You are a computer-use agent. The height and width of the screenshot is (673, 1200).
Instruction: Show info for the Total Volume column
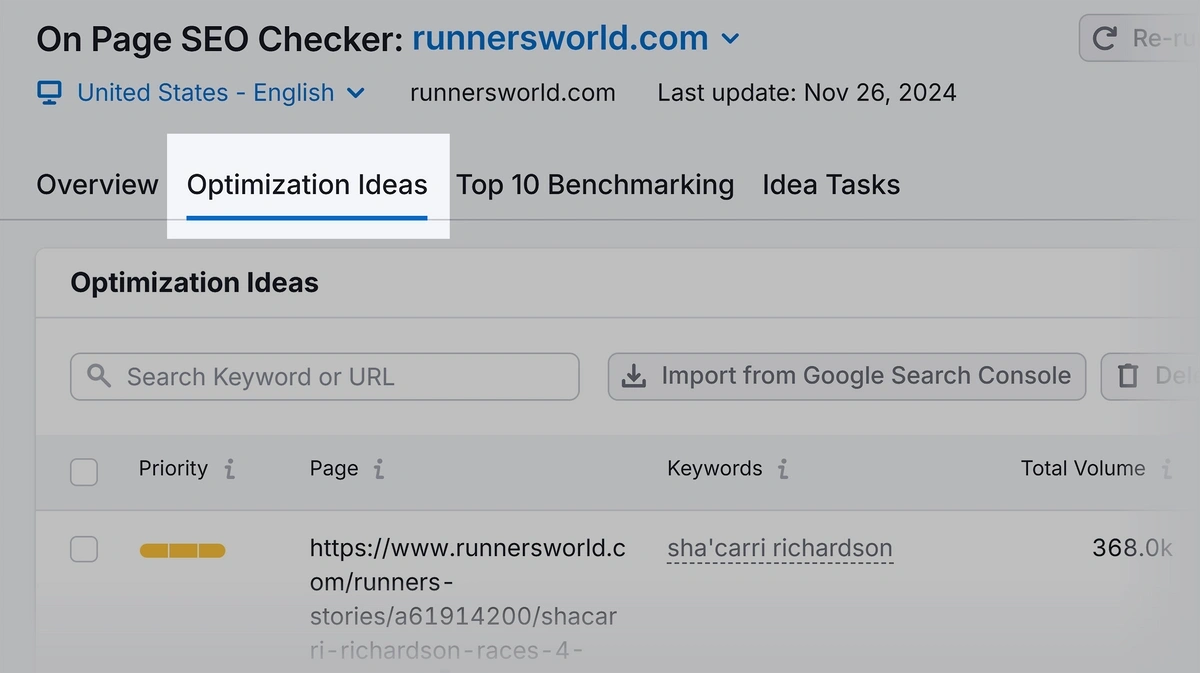(x=1166, y=469)
